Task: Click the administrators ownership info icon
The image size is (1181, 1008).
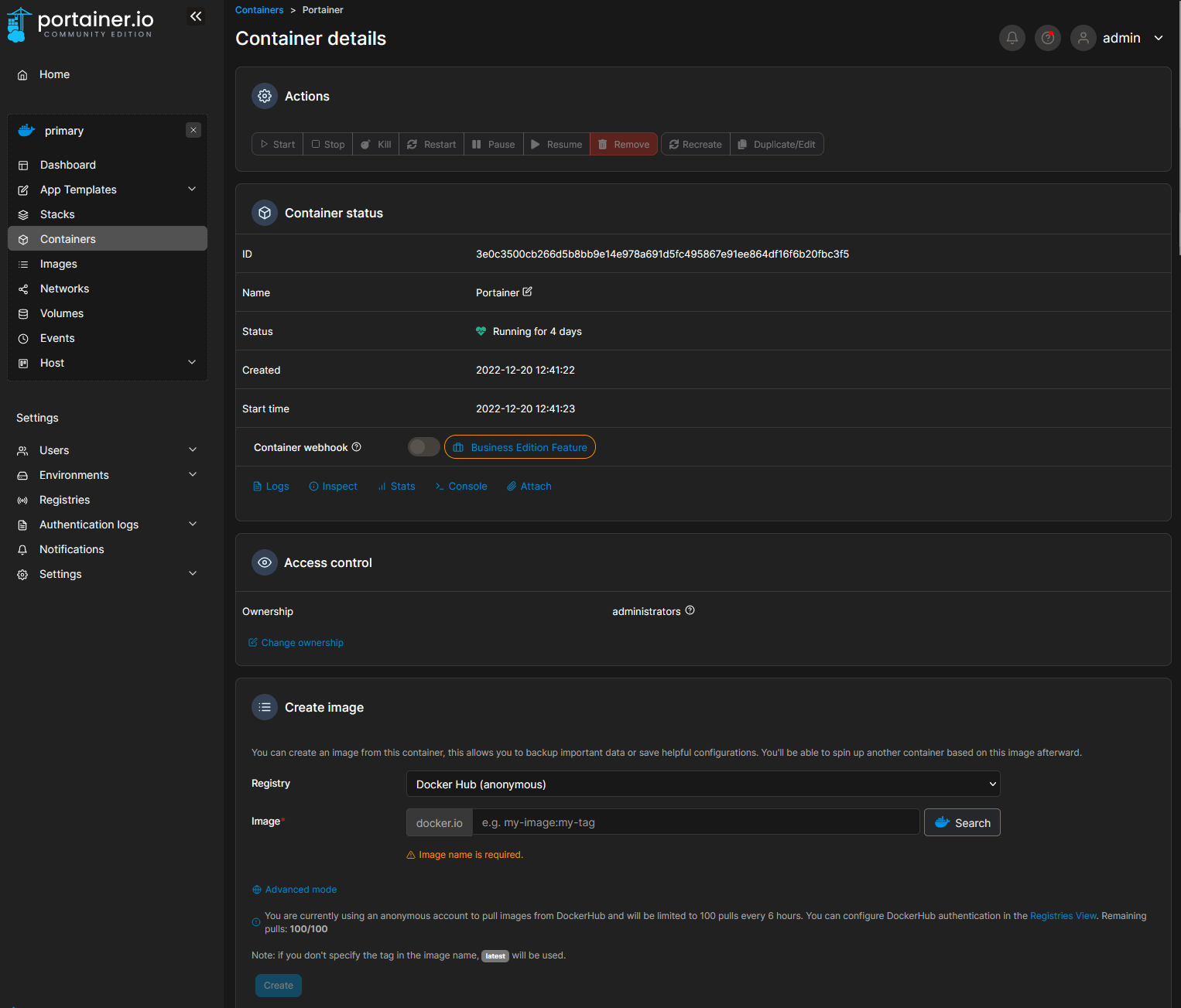Action: pyautogui.click(x=690, y=610)
